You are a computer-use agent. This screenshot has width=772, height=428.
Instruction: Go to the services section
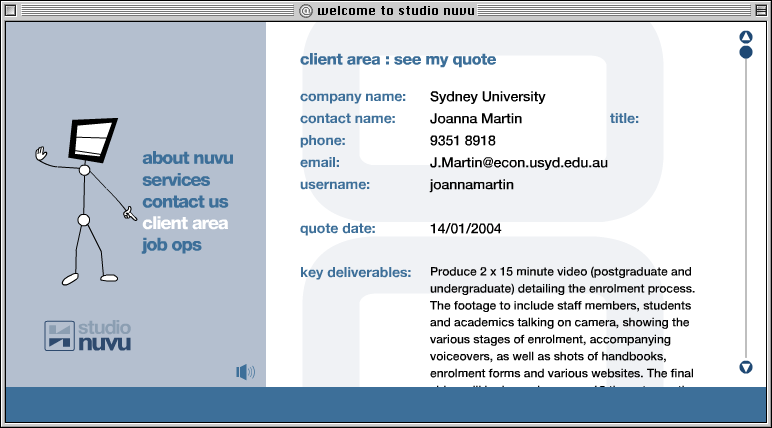[176, 180]
